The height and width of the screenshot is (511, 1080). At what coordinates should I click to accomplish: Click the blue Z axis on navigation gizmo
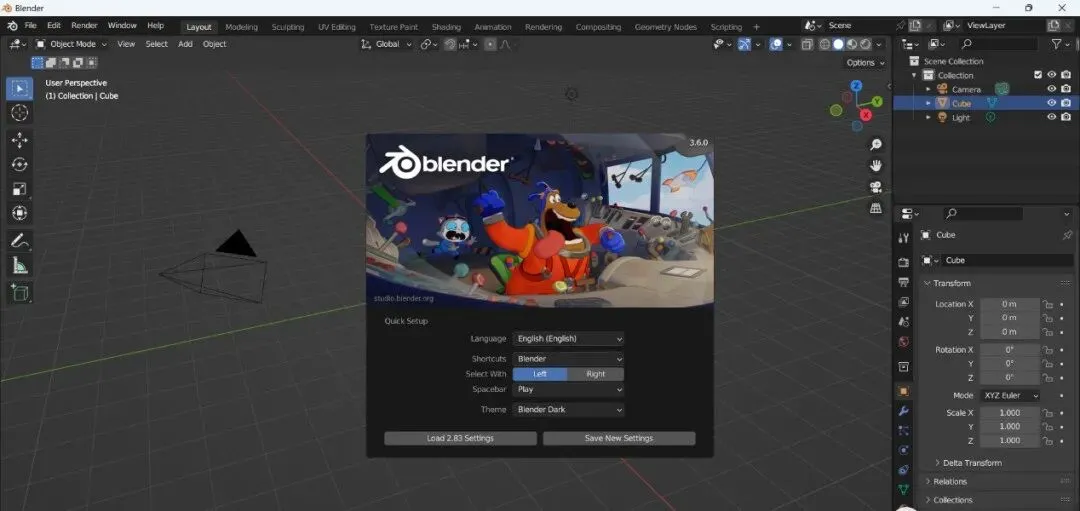pyautogui.click(x=856, y=86)
